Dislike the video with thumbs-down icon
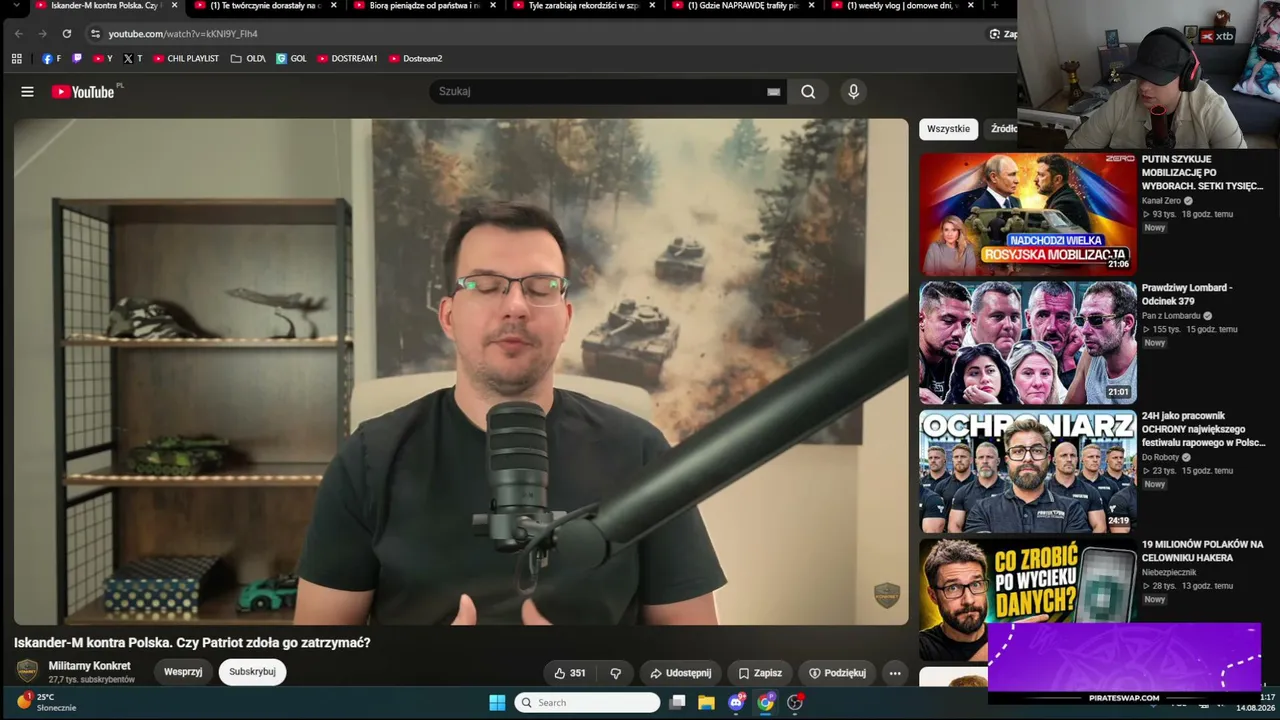The width and height of the screenshot is (1280, 720). tap(616, 673)
